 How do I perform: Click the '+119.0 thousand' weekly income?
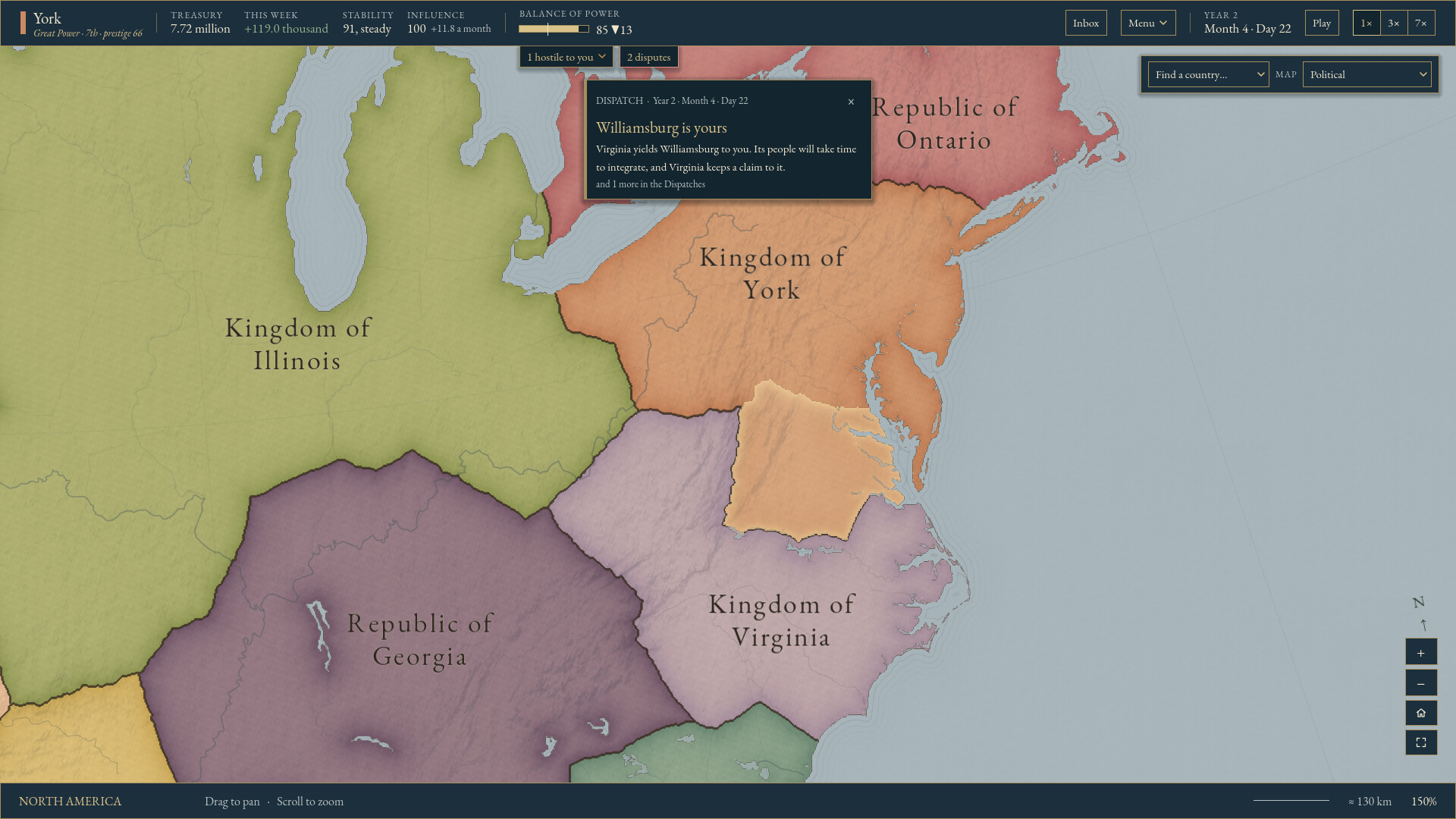pyautogui.click(x=286, y=29)
